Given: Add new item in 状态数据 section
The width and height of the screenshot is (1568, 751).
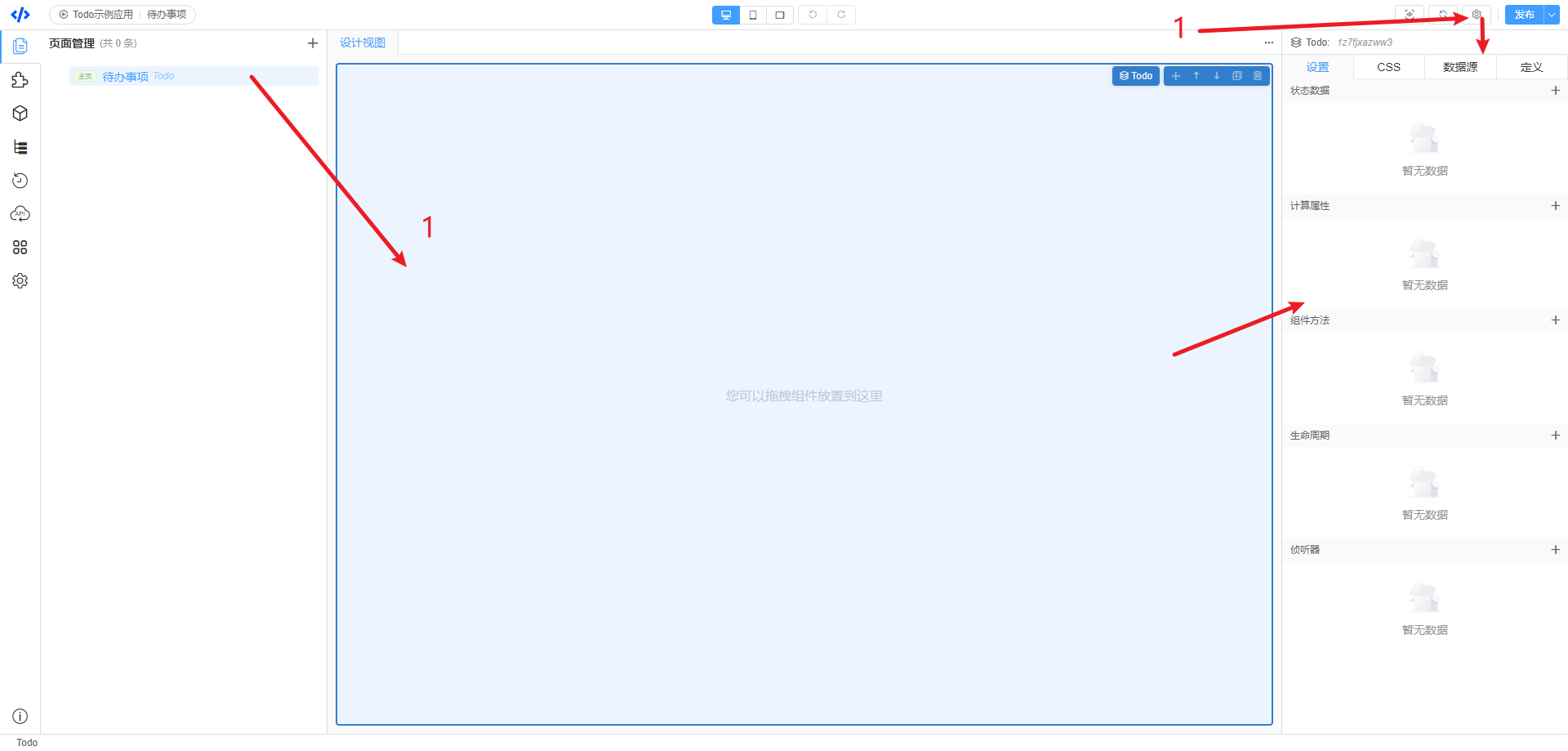Looking at the screenshot, I should [1555, 91].
